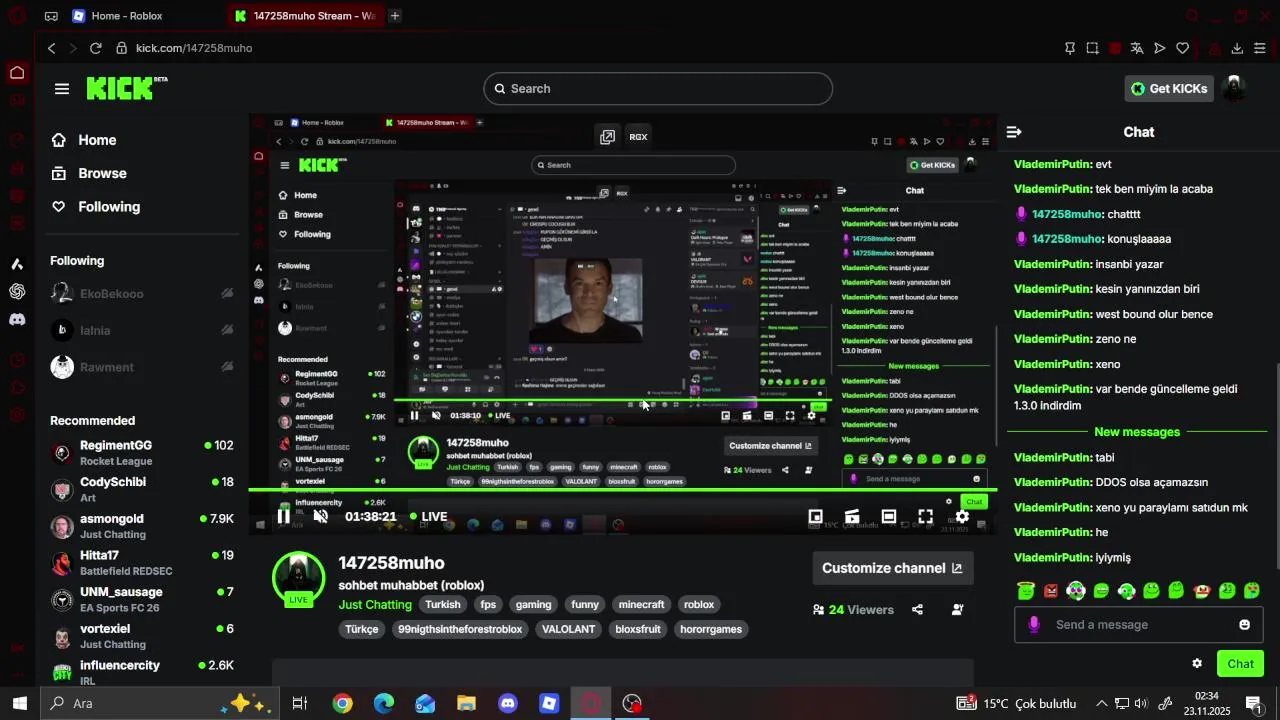Open Discord in browser sidebar

17,320
